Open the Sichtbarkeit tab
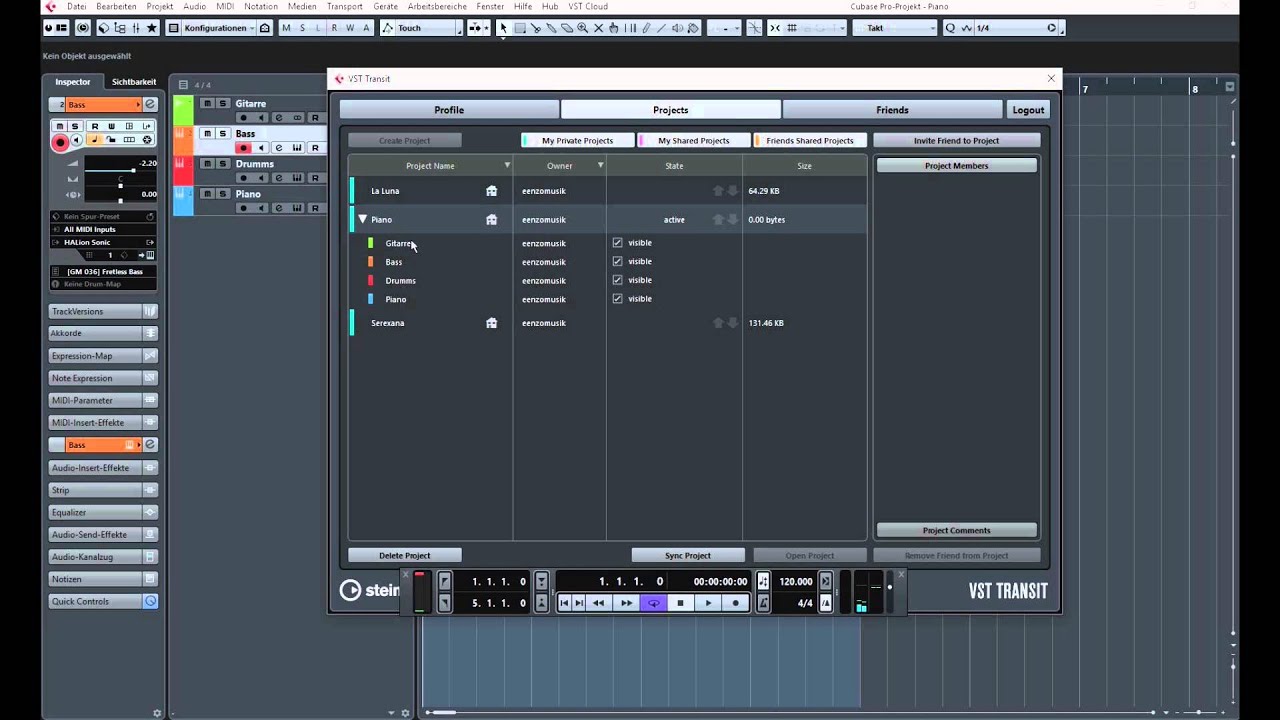 pyautogui.click(x=134, y=82)
